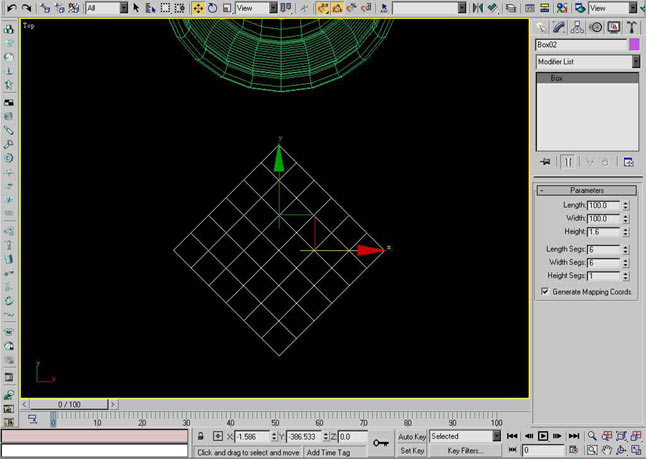Image resolution: width=646 pixels, height=459 pixels.
Task: Click the Set Key button
Action: 412,451
